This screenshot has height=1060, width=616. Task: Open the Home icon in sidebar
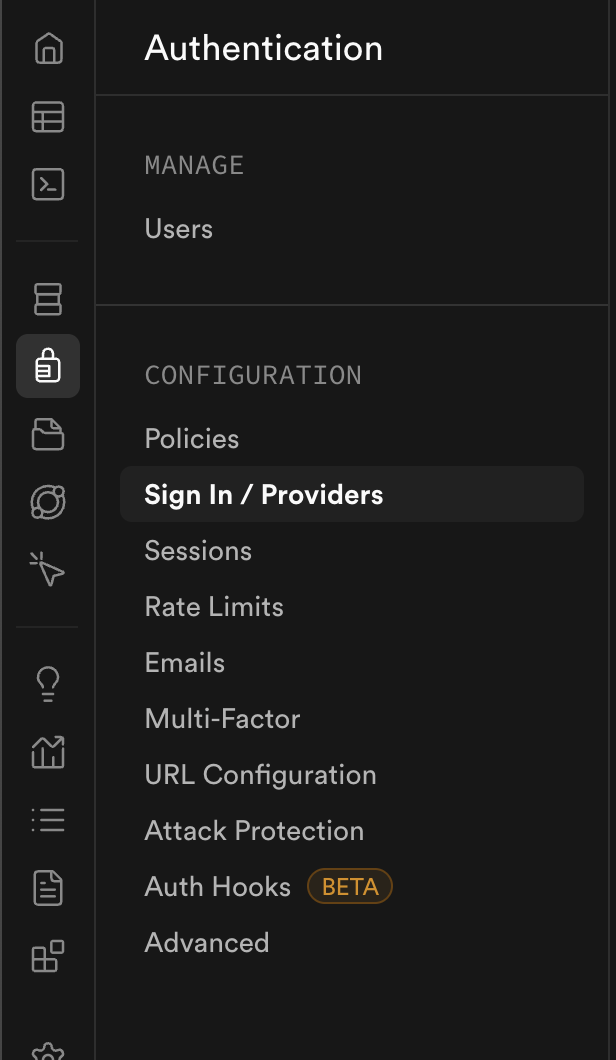48,49
